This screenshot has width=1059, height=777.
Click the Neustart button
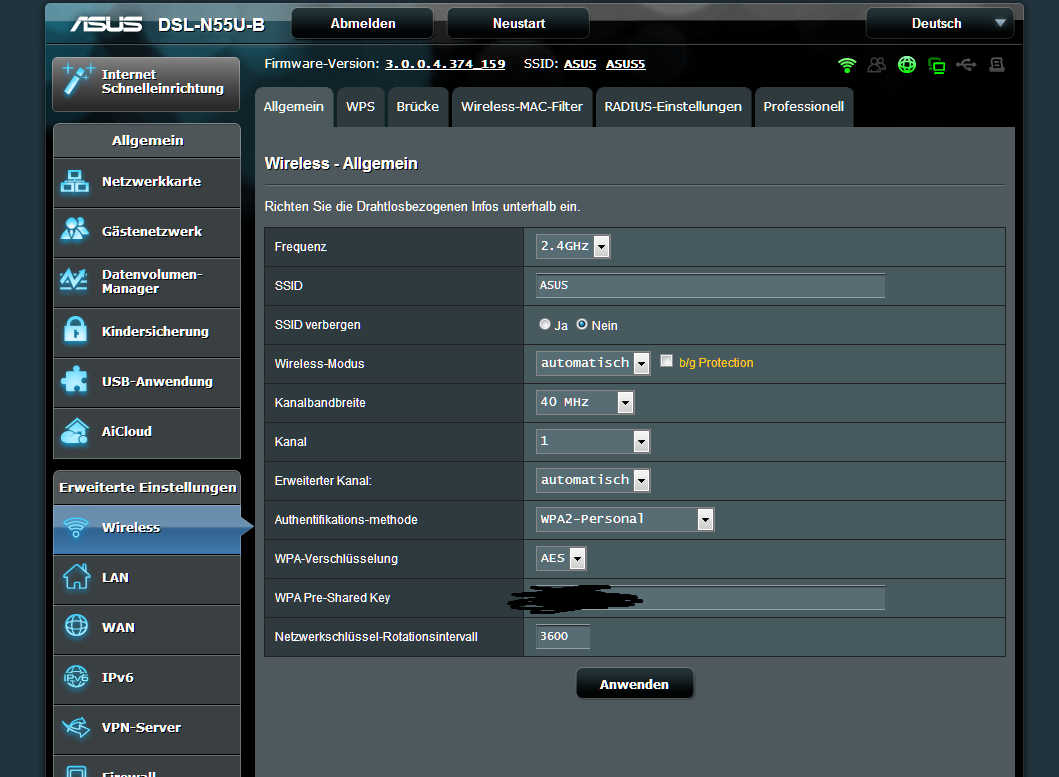(519, 24)
